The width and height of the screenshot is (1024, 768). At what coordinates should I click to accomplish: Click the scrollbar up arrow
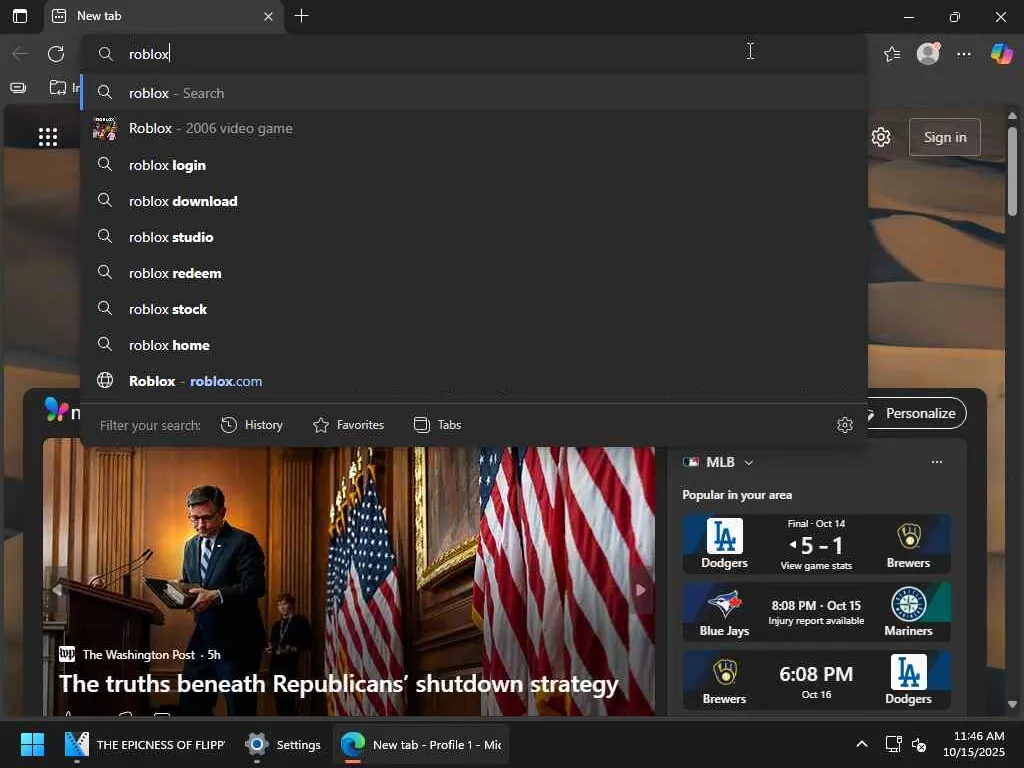1012,116
